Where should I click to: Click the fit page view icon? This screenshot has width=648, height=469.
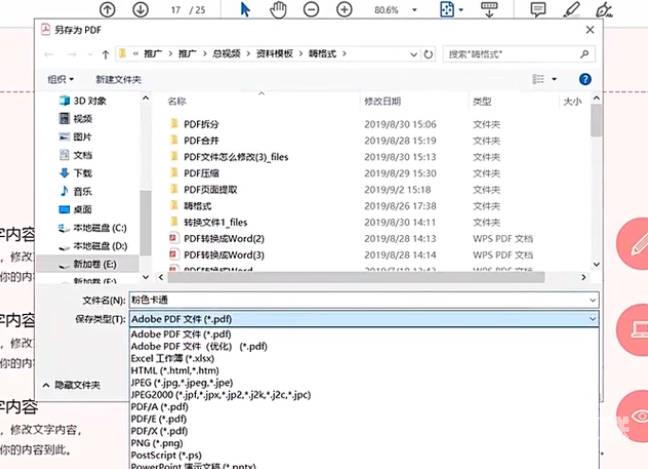[447, 9]
